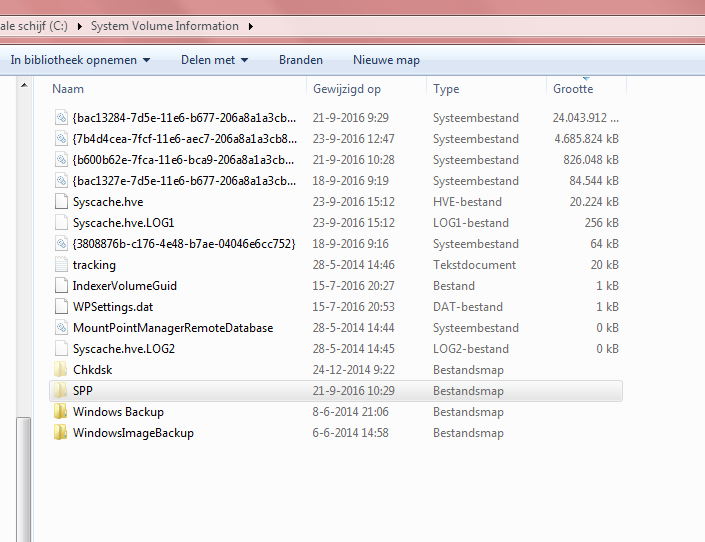Click icon of {b600b62e-7fca system file
705x542 pixels.
61,160
